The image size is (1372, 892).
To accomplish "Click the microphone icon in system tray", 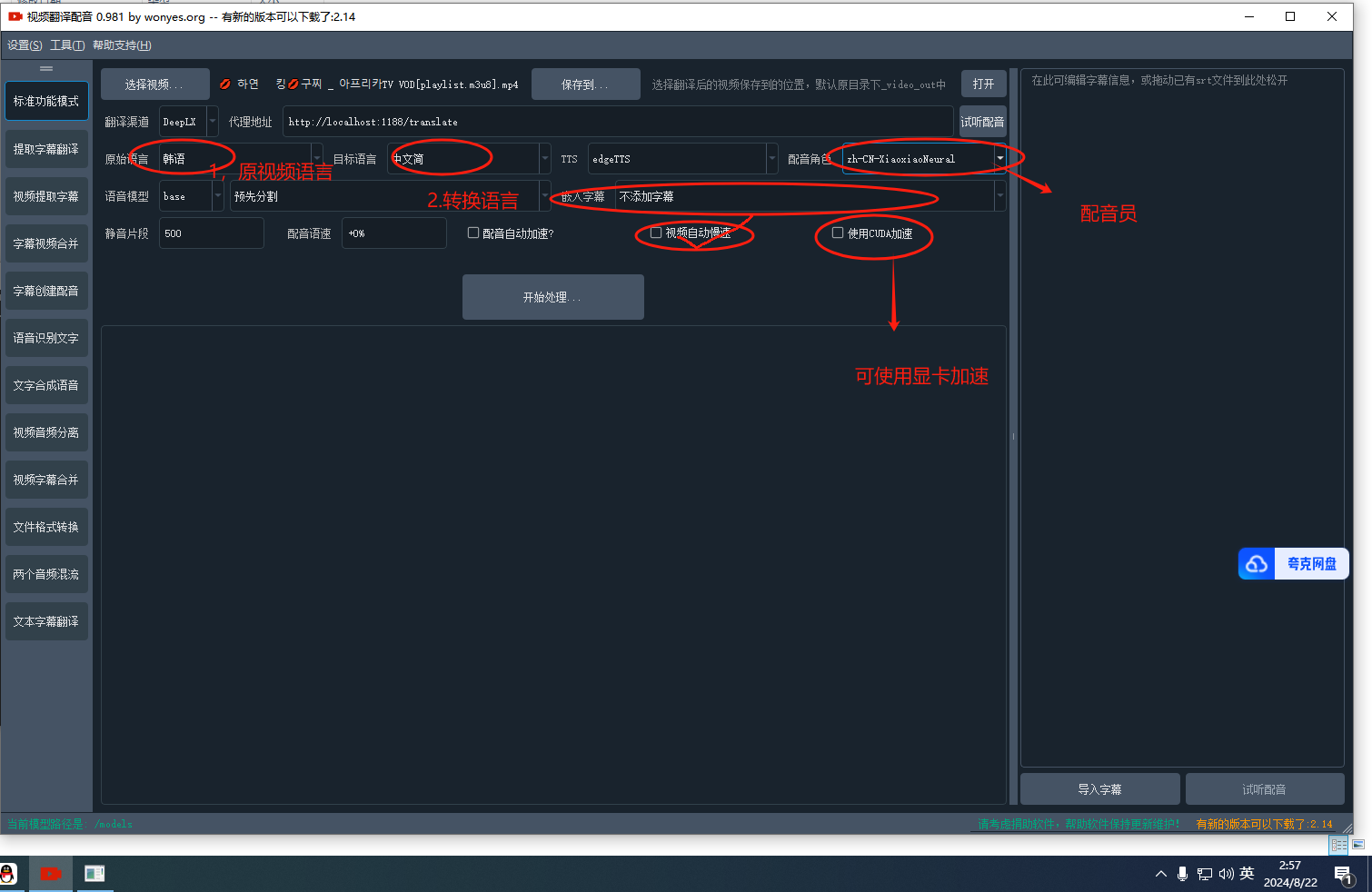I will [x=1182, y=874].
